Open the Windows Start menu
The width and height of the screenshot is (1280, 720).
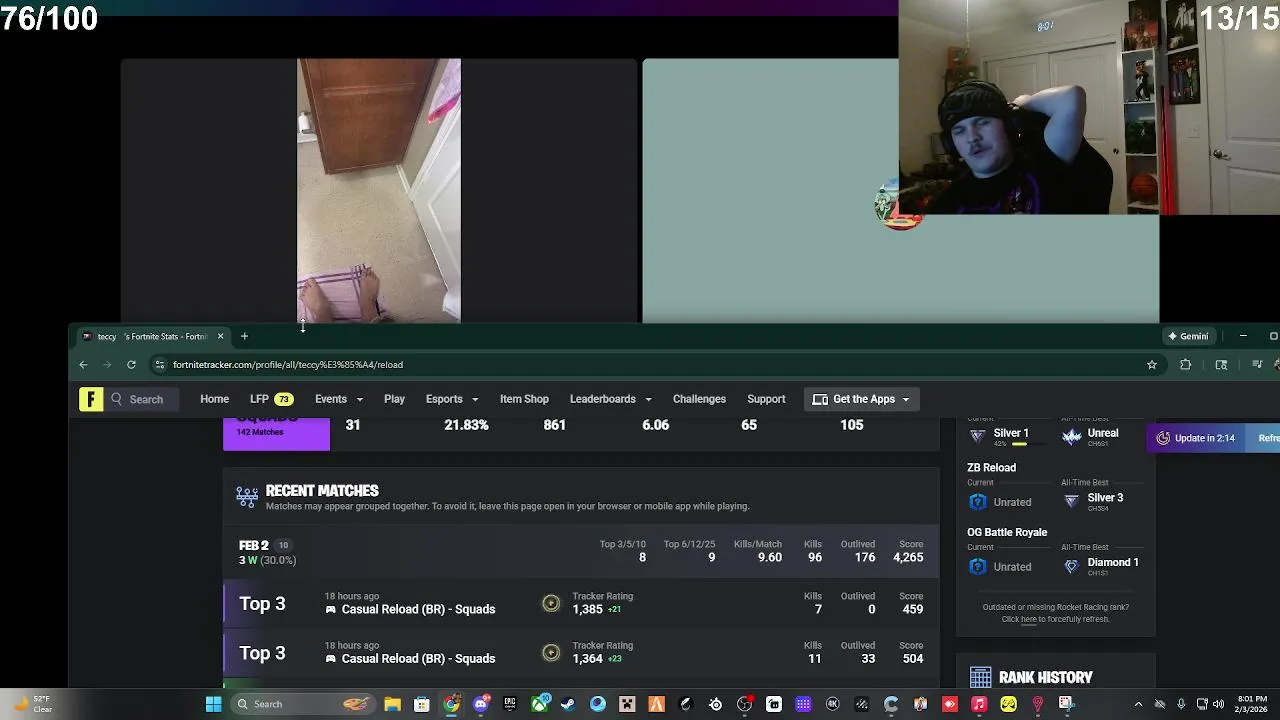(213, 704)
